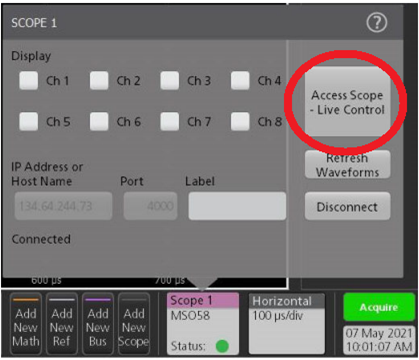Open the Scope 1 MSO58 badge

point(203,324)
